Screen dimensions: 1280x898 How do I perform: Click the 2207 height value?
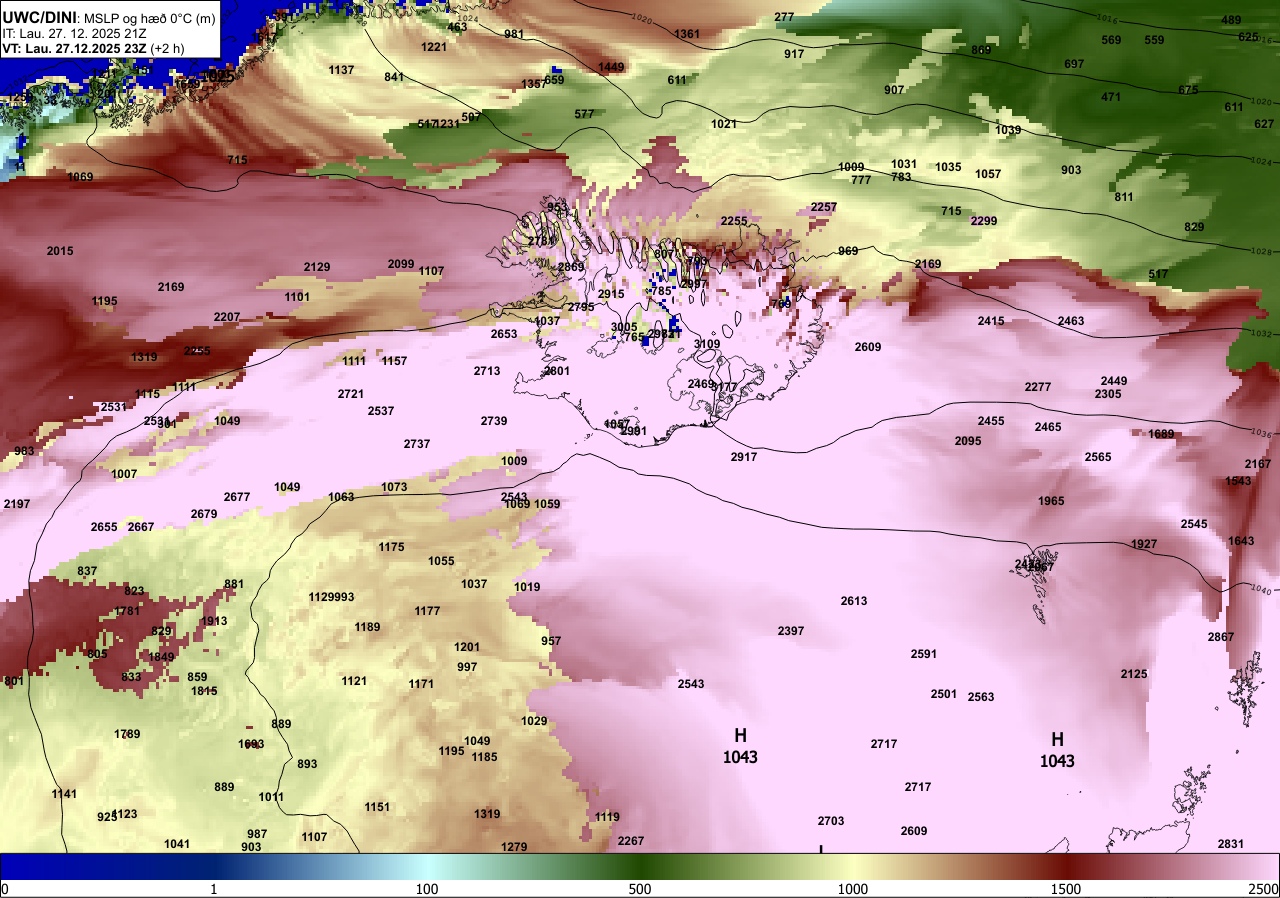(227, 317)
